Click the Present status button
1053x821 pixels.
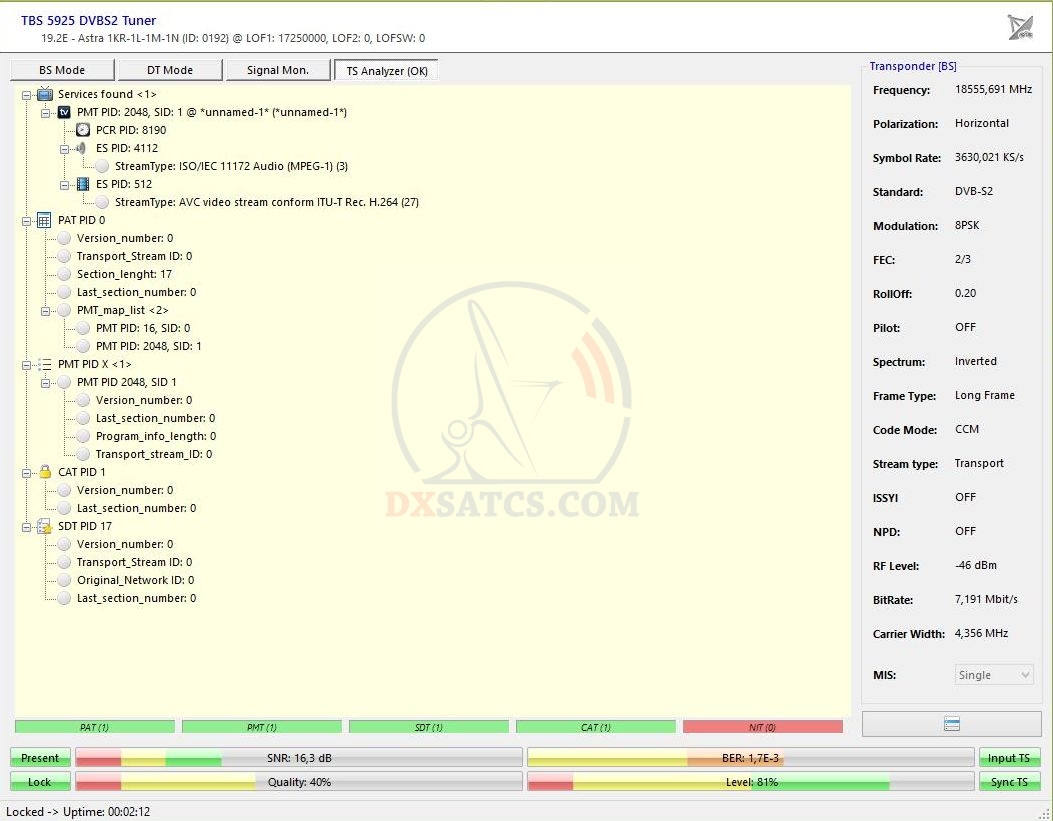[x=40, y=758]
